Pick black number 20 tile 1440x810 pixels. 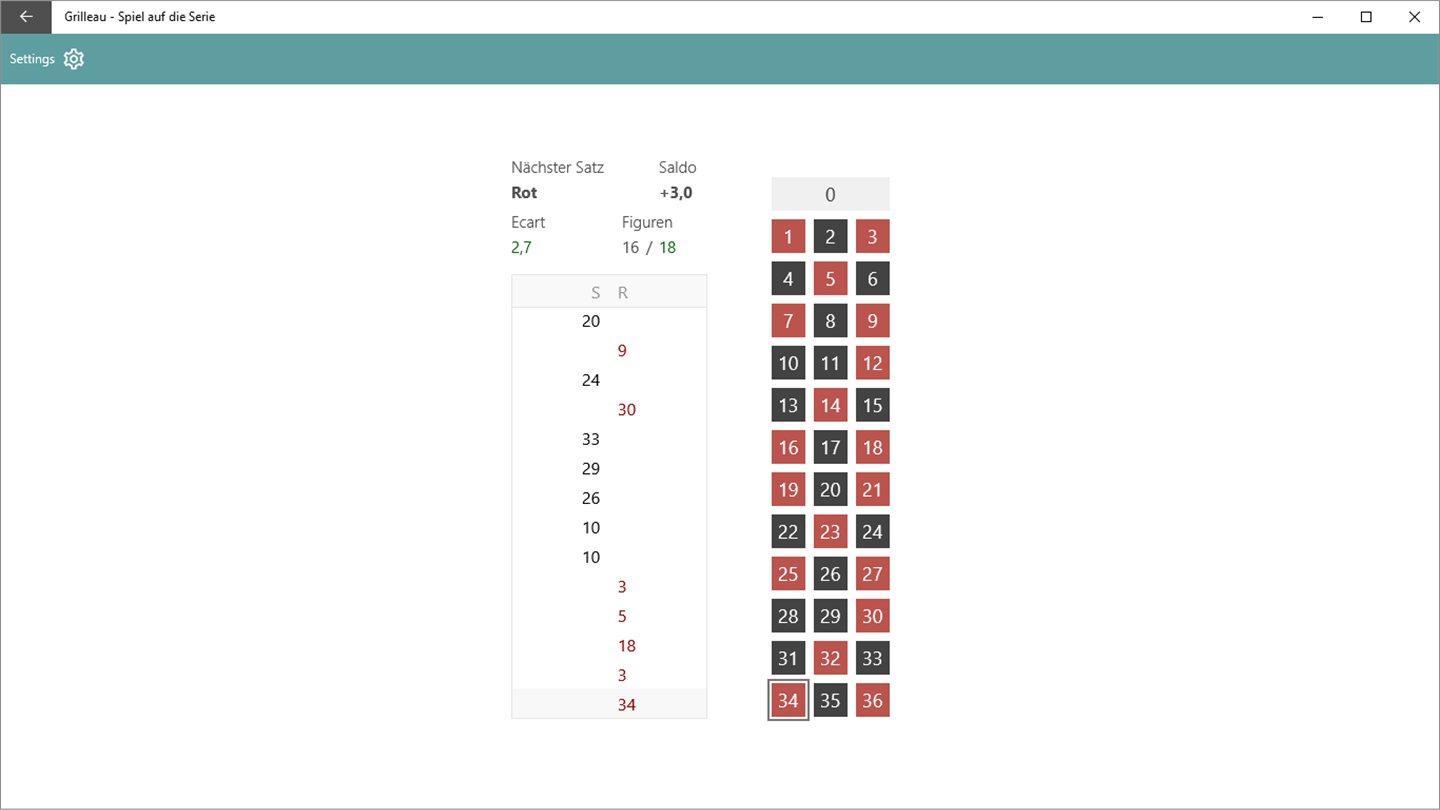click(x=830, y=489)
